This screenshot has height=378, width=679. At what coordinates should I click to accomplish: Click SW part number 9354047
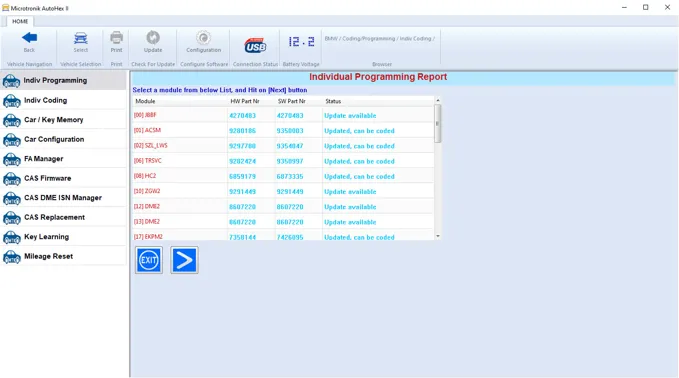coord(290,146)
